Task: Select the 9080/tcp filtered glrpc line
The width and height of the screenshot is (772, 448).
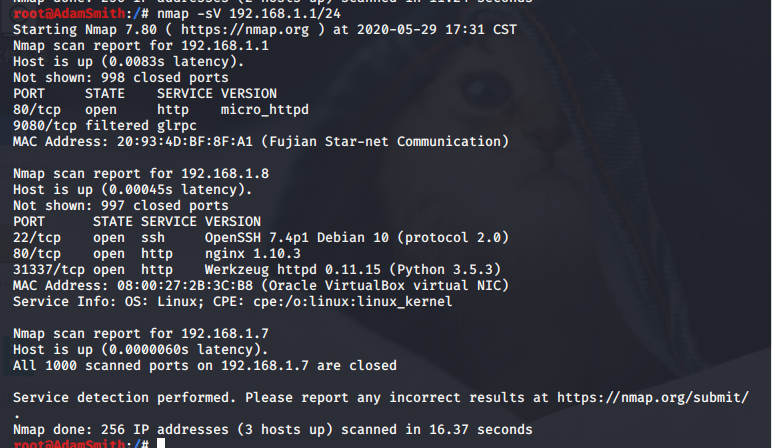Action: click(105, 126)
